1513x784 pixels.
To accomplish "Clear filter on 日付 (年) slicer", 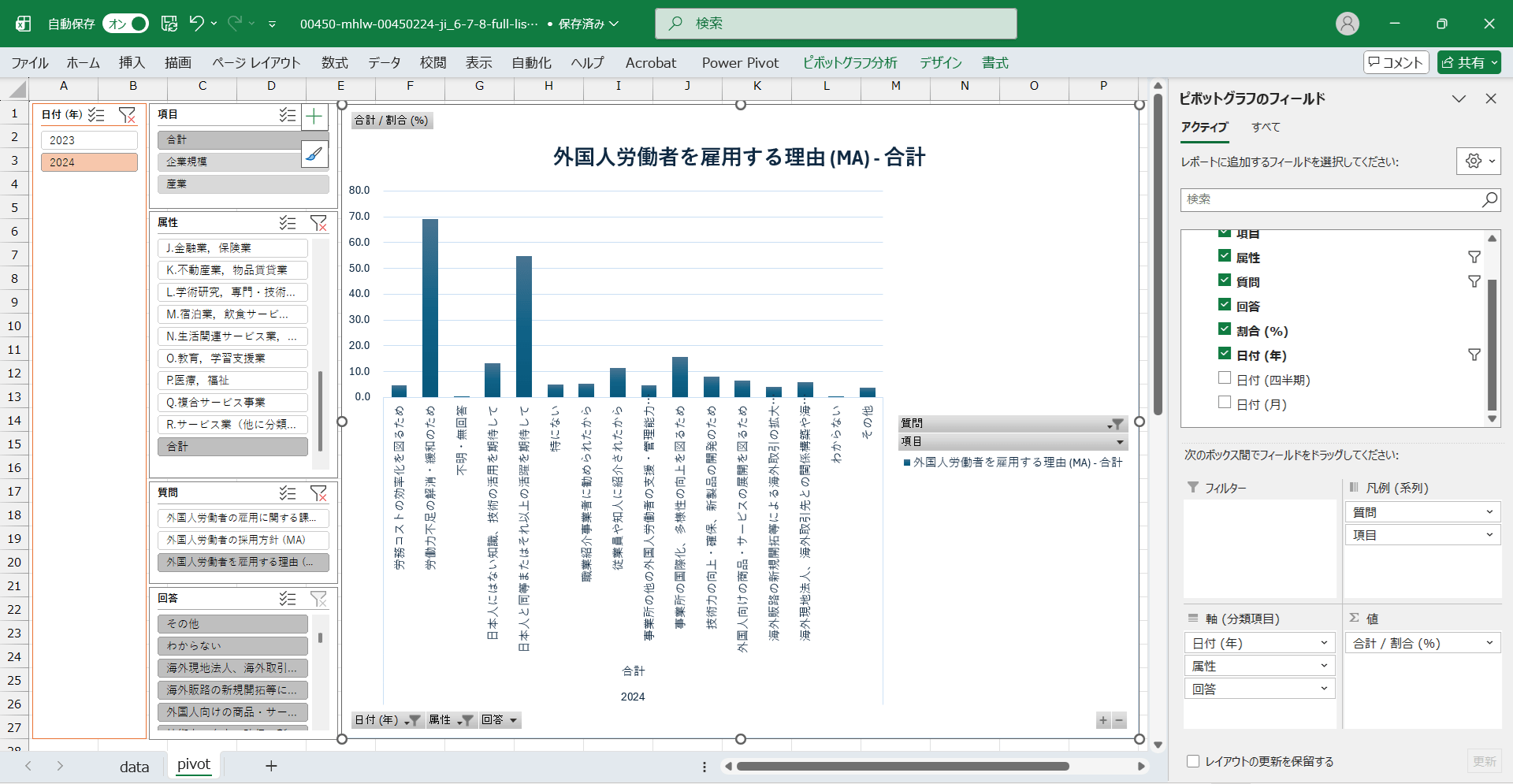I will (126, 115).
